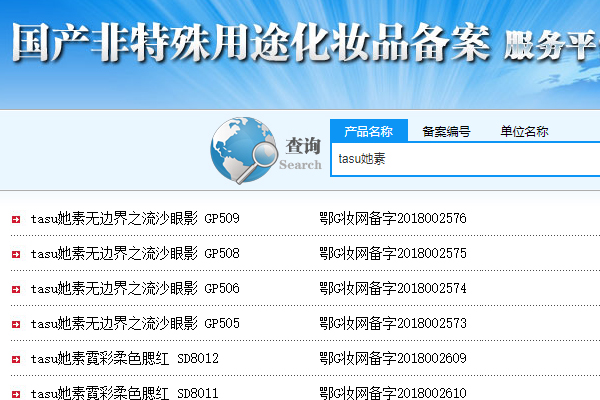Click record number 鄂G妆网备字2018002573
The height and width of the screenshot is (400, 600).
(393, 323)
